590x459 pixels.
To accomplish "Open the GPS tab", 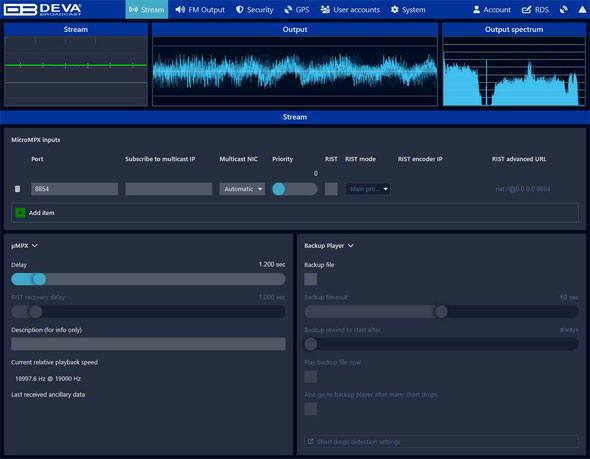I will (297, 9).
